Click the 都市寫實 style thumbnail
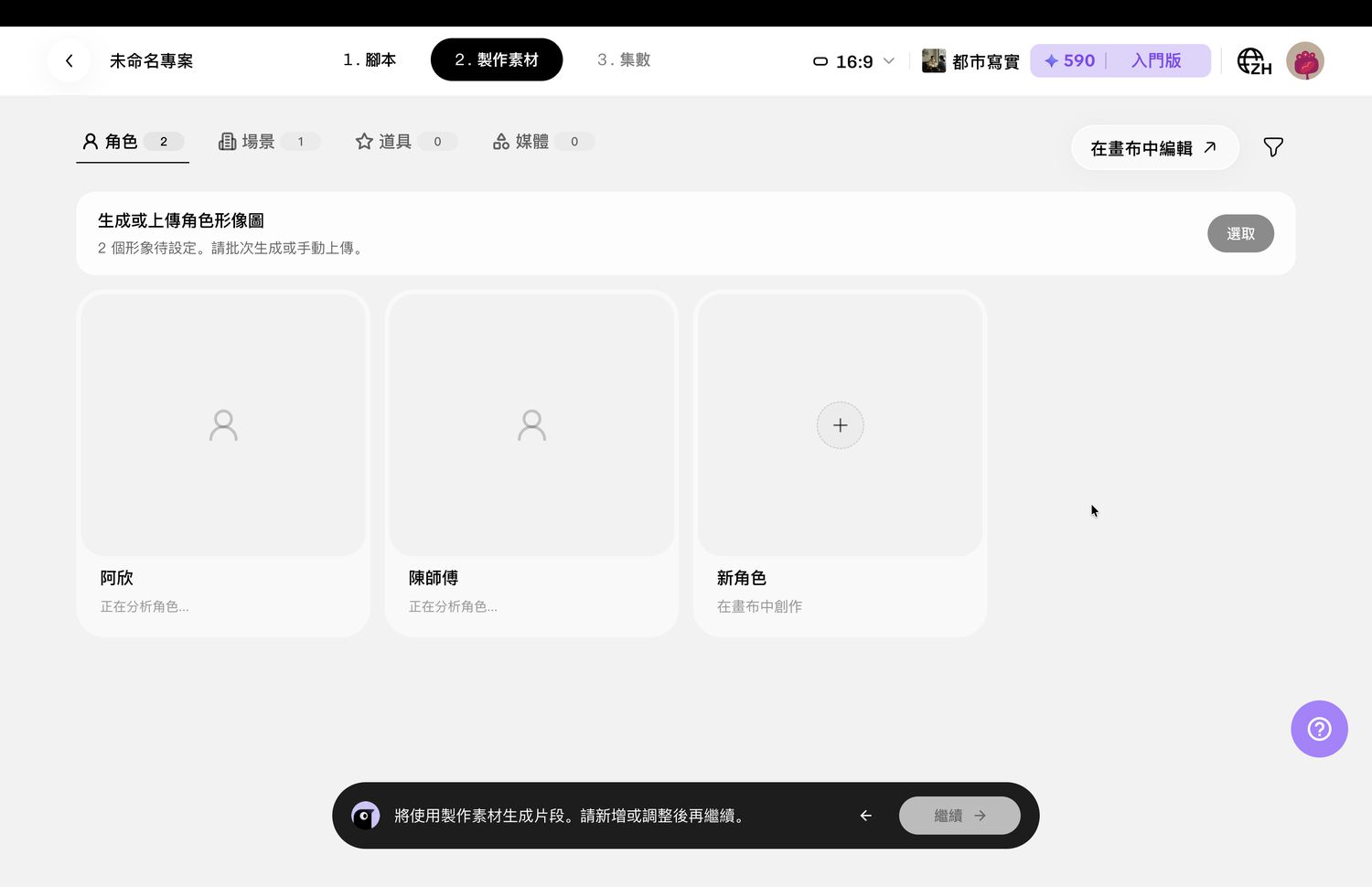Image resolution: width=1372 pixels, height=887 pixels. [x=934, y=61]
